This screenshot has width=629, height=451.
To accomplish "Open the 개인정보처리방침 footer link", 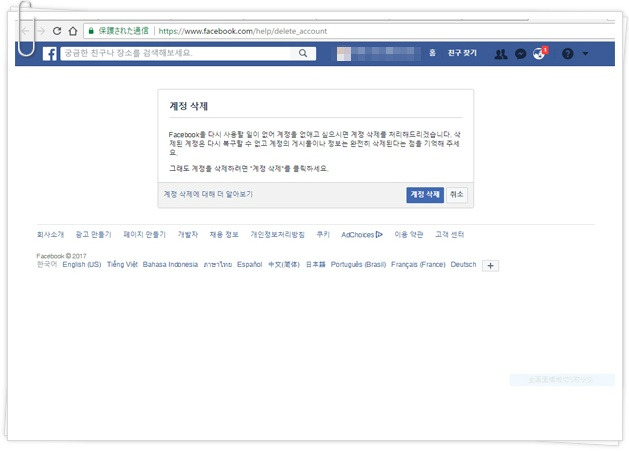I will [x=277, y=234].
